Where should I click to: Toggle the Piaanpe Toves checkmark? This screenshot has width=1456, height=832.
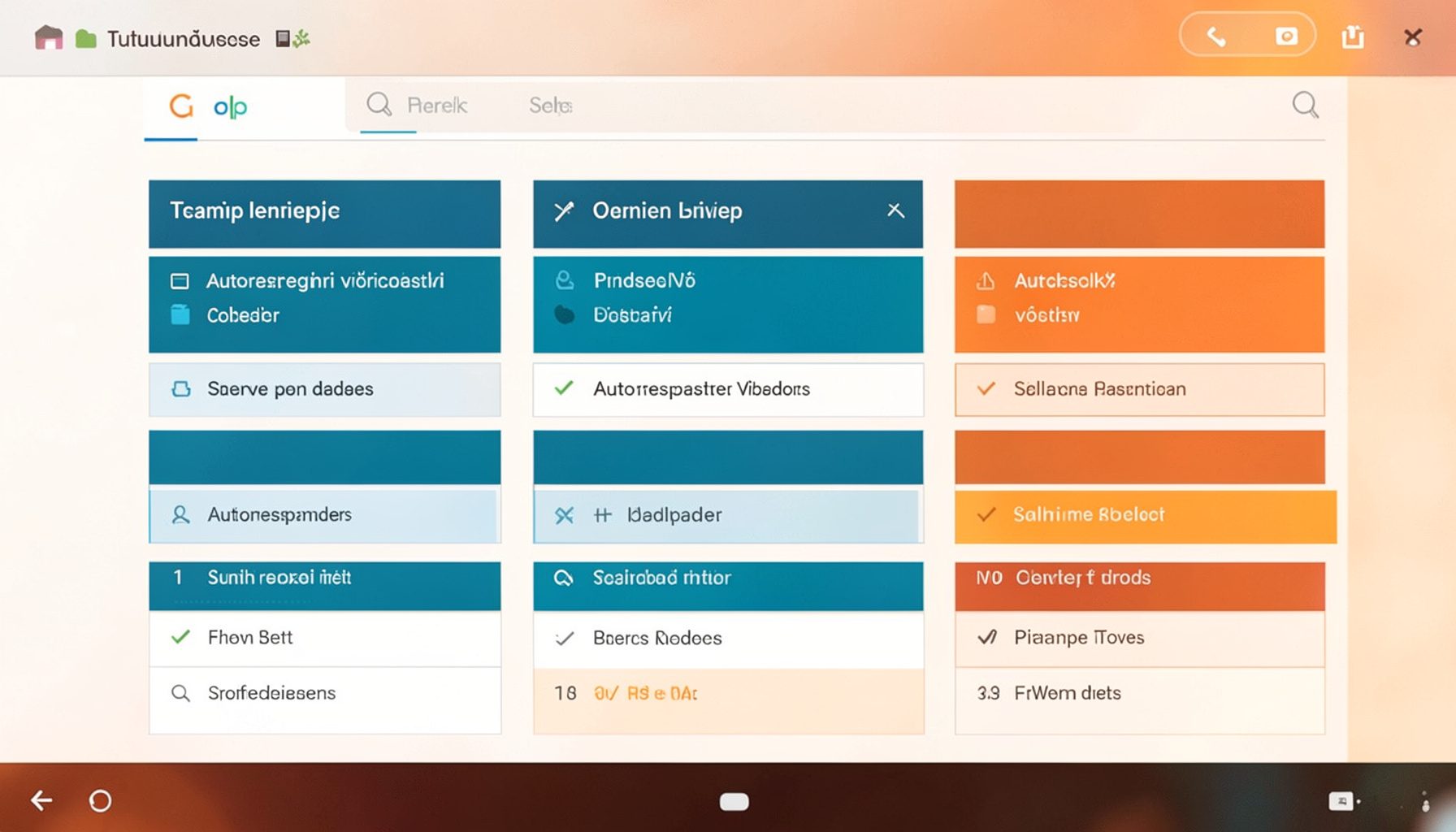pos(987,637)
